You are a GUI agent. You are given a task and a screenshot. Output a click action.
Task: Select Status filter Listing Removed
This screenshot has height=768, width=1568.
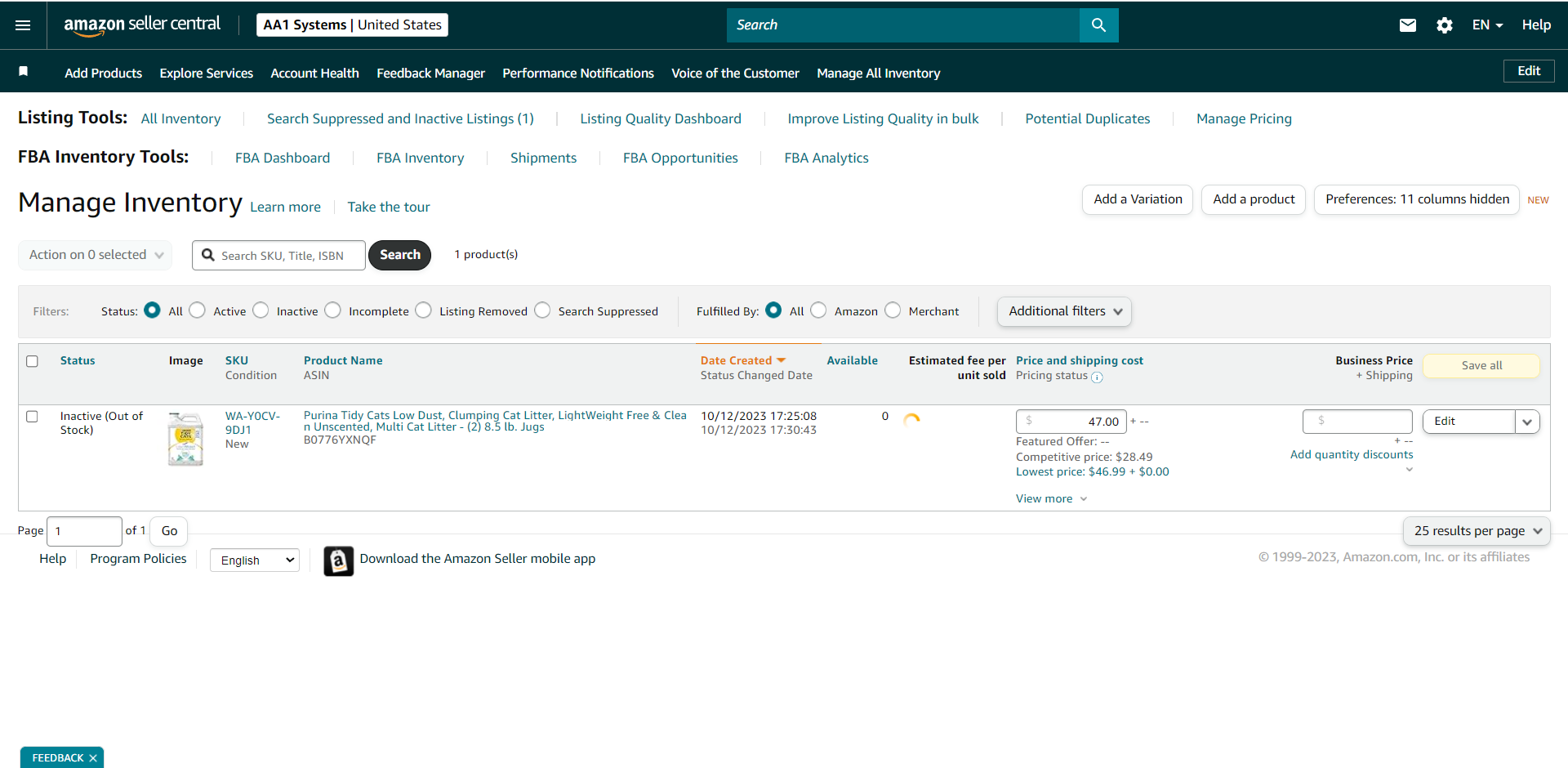[423, 310]
